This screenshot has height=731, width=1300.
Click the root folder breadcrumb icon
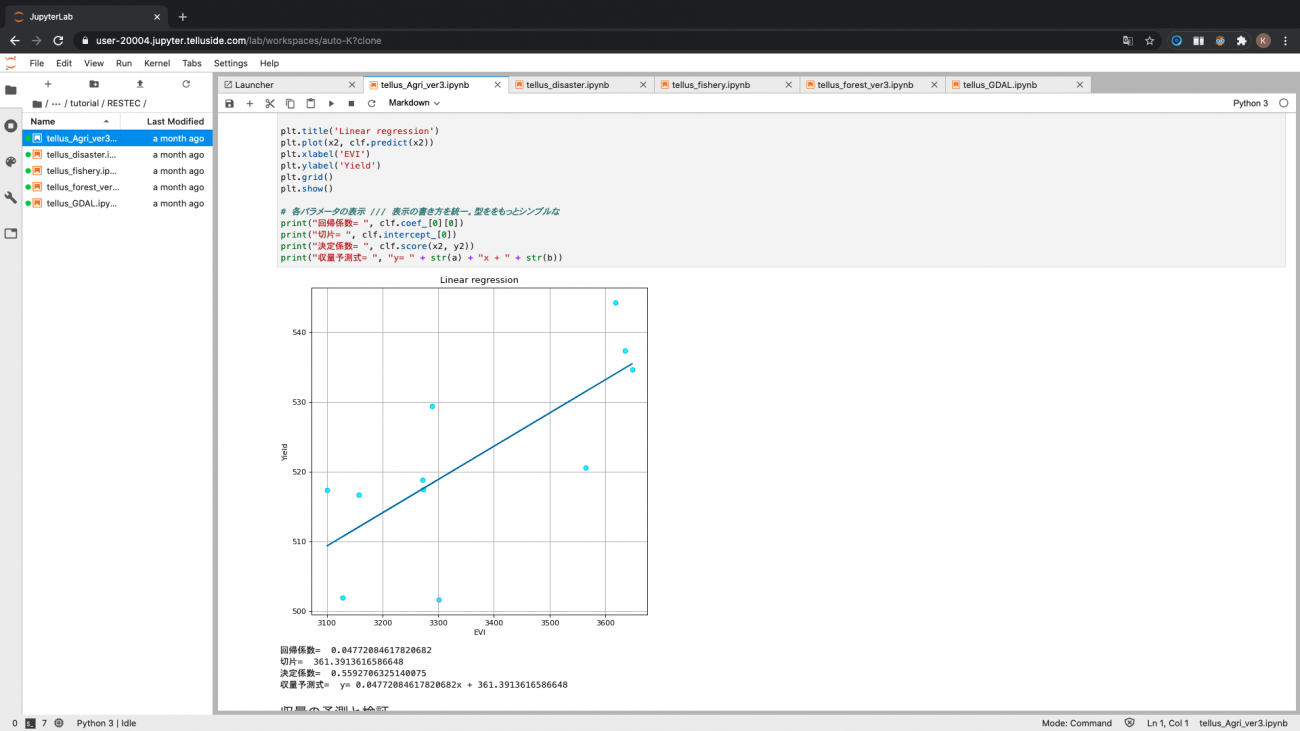[37, 103]
